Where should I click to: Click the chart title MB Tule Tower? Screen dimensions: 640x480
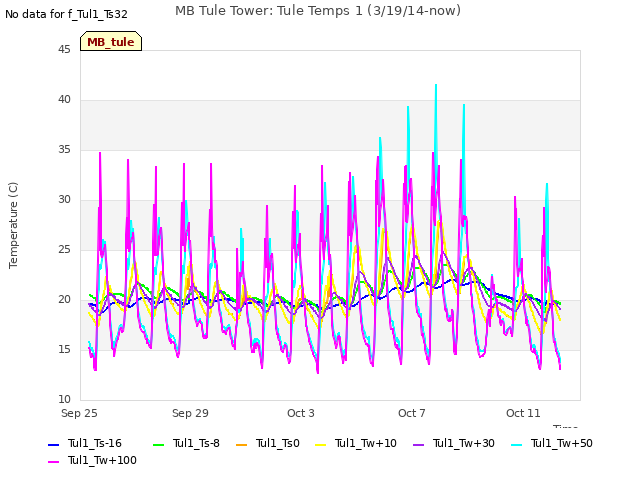(x=318, y=11)
